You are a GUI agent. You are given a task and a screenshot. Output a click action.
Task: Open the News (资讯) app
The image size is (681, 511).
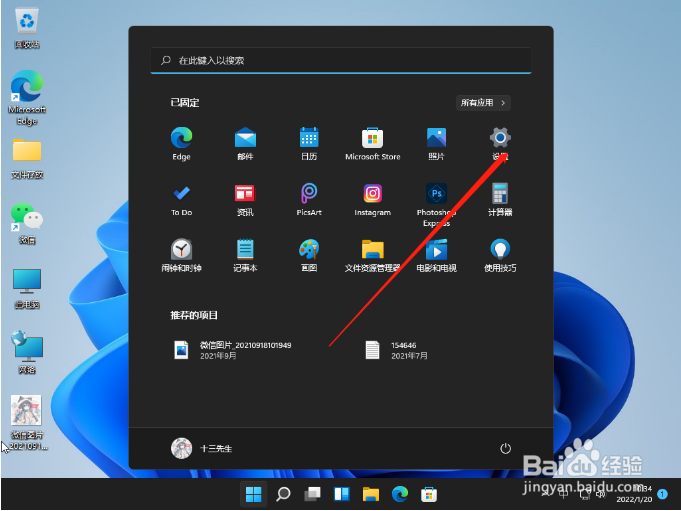pyautogui.click(x=245, y=199)
